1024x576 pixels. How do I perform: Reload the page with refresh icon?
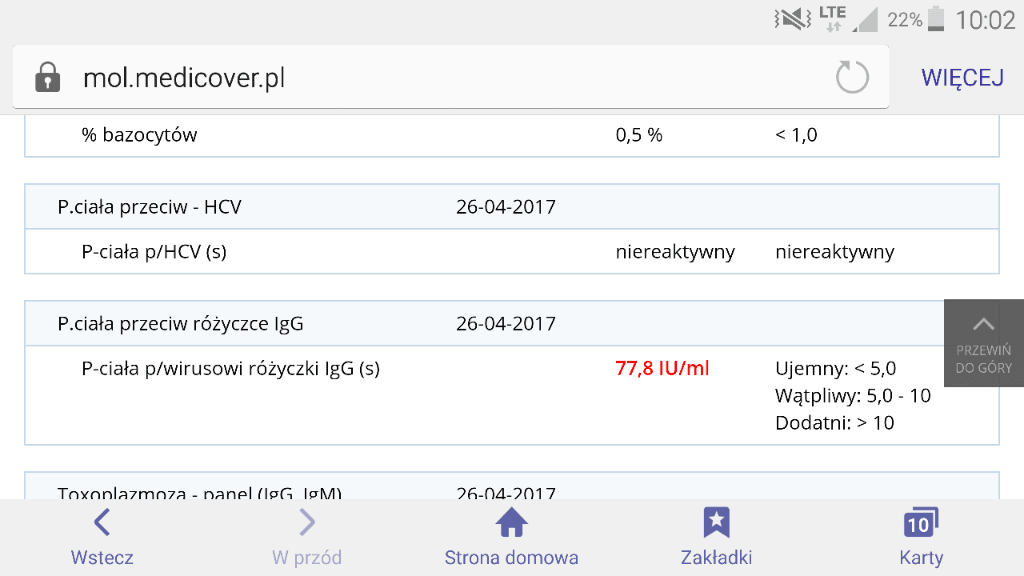(852, 77)
